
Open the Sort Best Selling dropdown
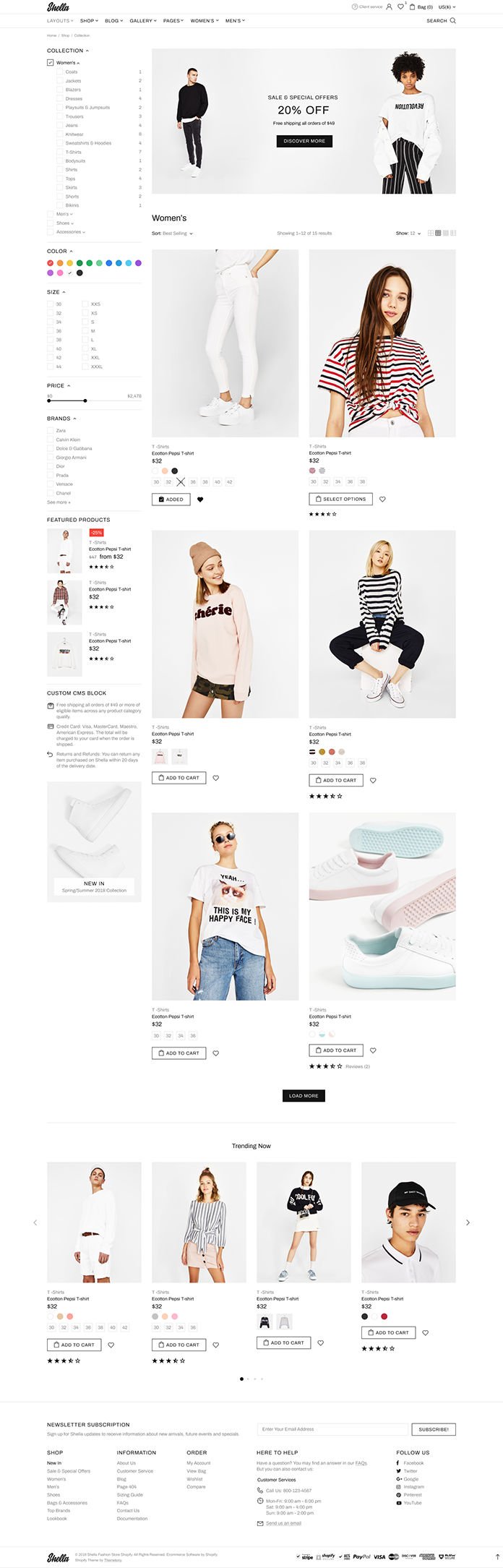172,234
